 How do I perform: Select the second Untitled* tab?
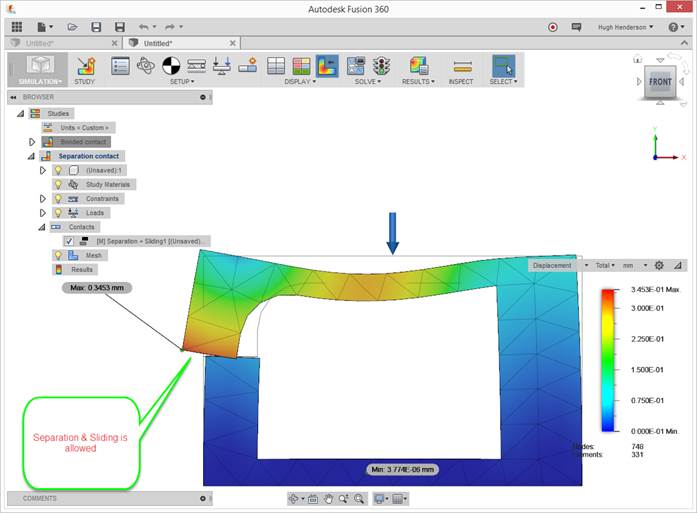pyautogui.click(x=181, y=43)
